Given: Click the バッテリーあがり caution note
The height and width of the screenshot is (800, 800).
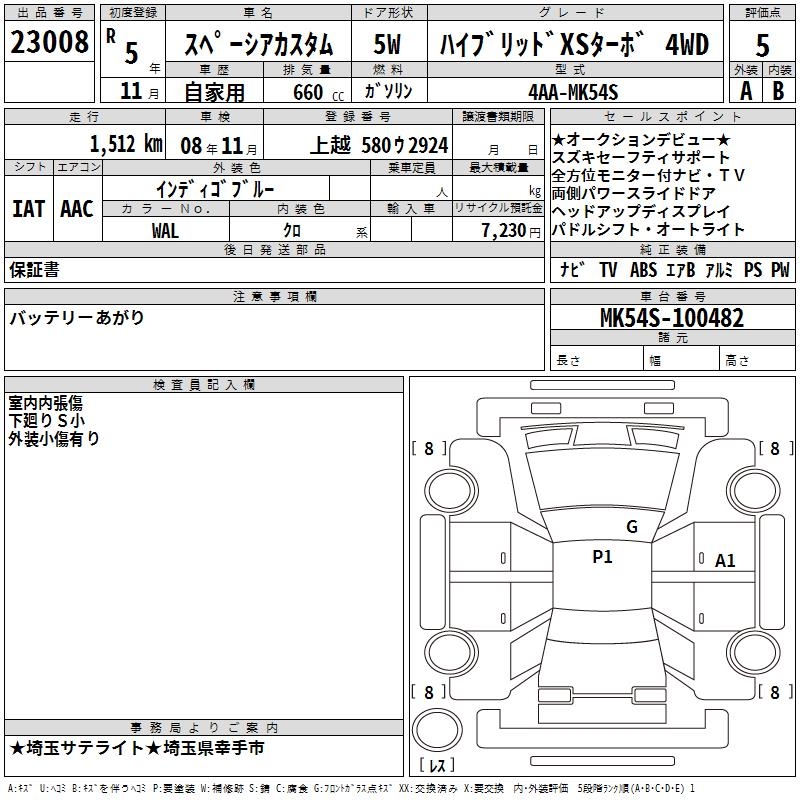Looking at the screenshot, I should coord(77,318).
